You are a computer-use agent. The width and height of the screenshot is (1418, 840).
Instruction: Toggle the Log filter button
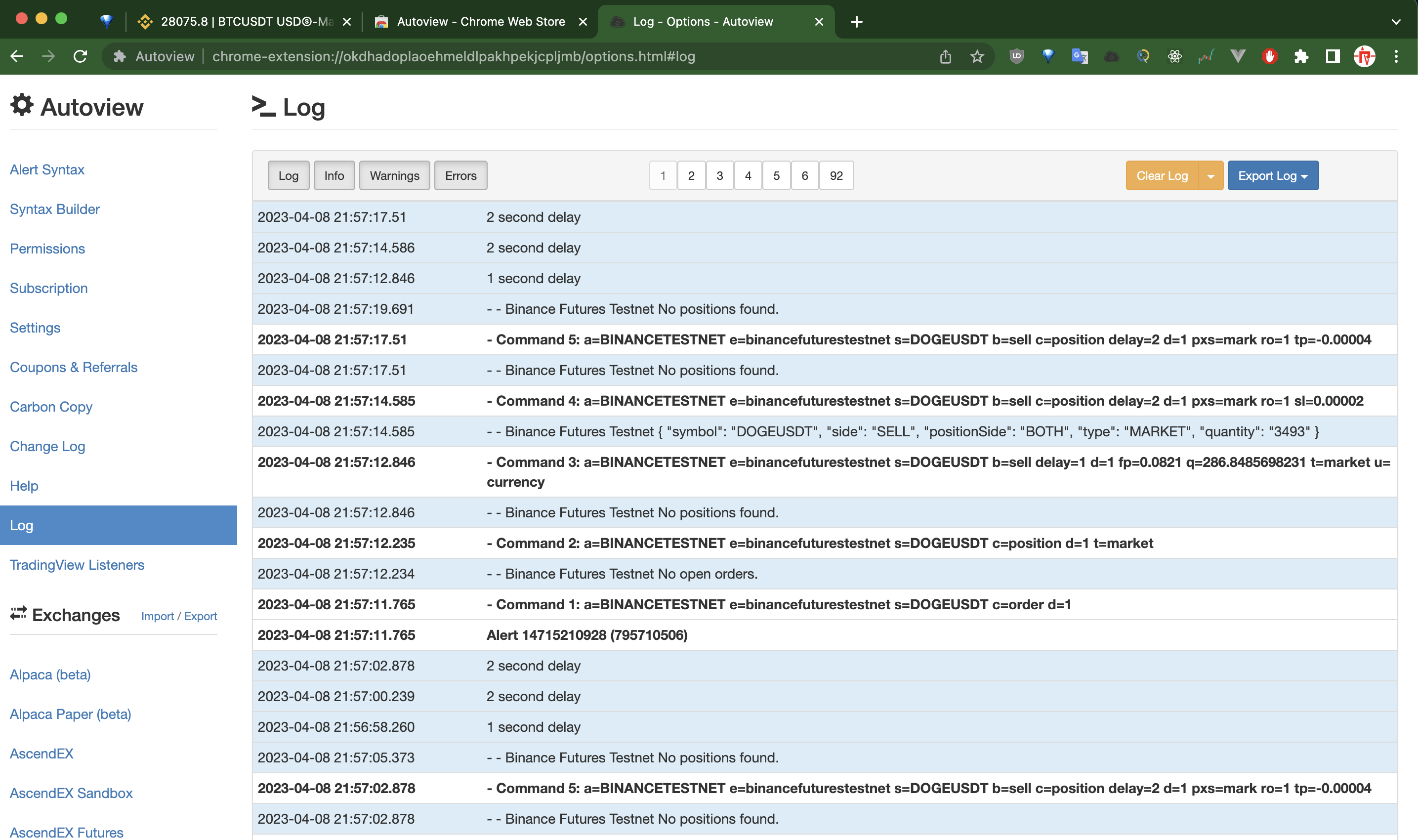coord(289,175)
